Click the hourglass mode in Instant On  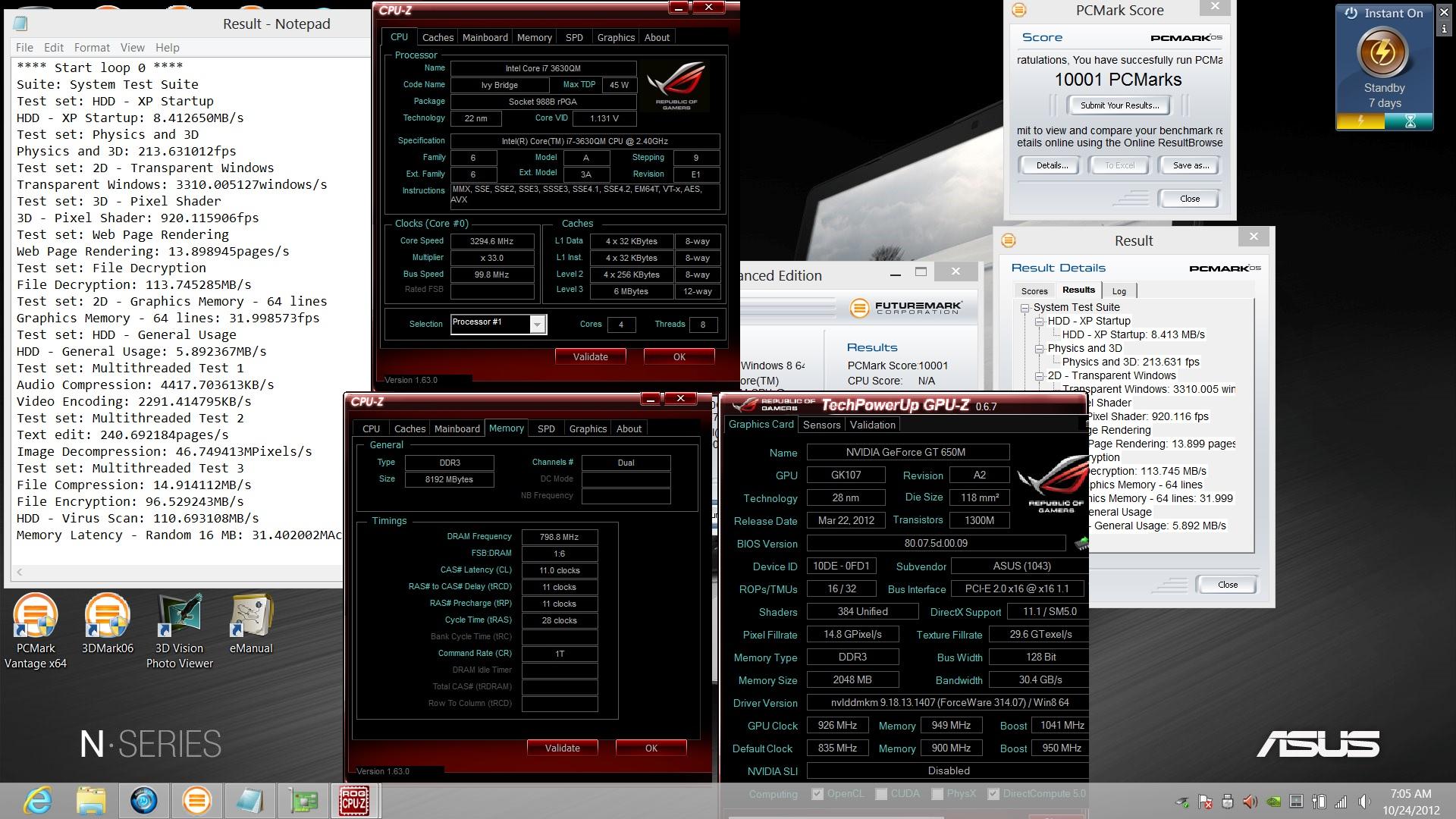[1409, 121]
